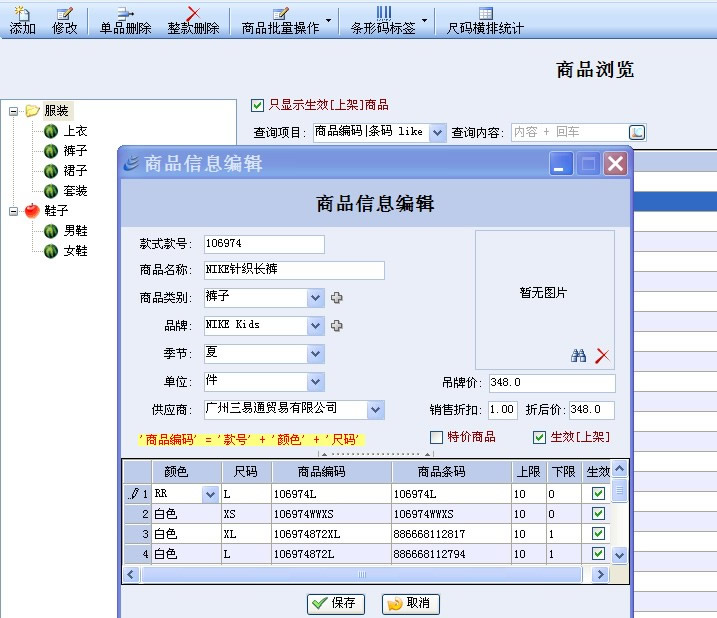Click in 销售折扣 field 1.00
The width and height of the screenshot is (717, 618).
503,410
